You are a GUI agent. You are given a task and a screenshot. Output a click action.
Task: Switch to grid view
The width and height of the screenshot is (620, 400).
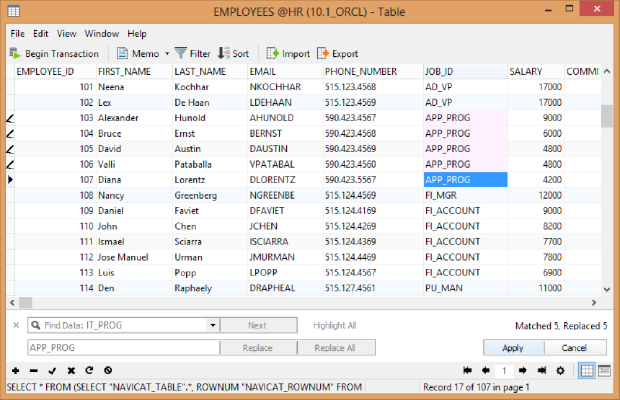pos(587,370)
